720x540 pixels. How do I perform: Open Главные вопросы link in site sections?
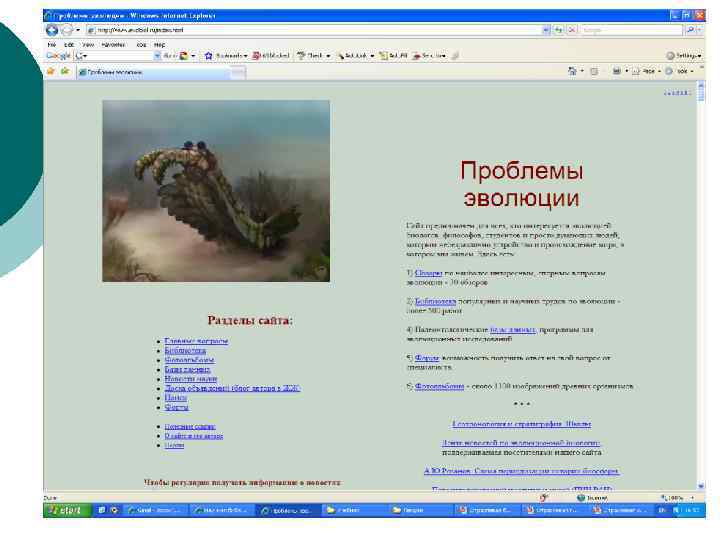196,341
